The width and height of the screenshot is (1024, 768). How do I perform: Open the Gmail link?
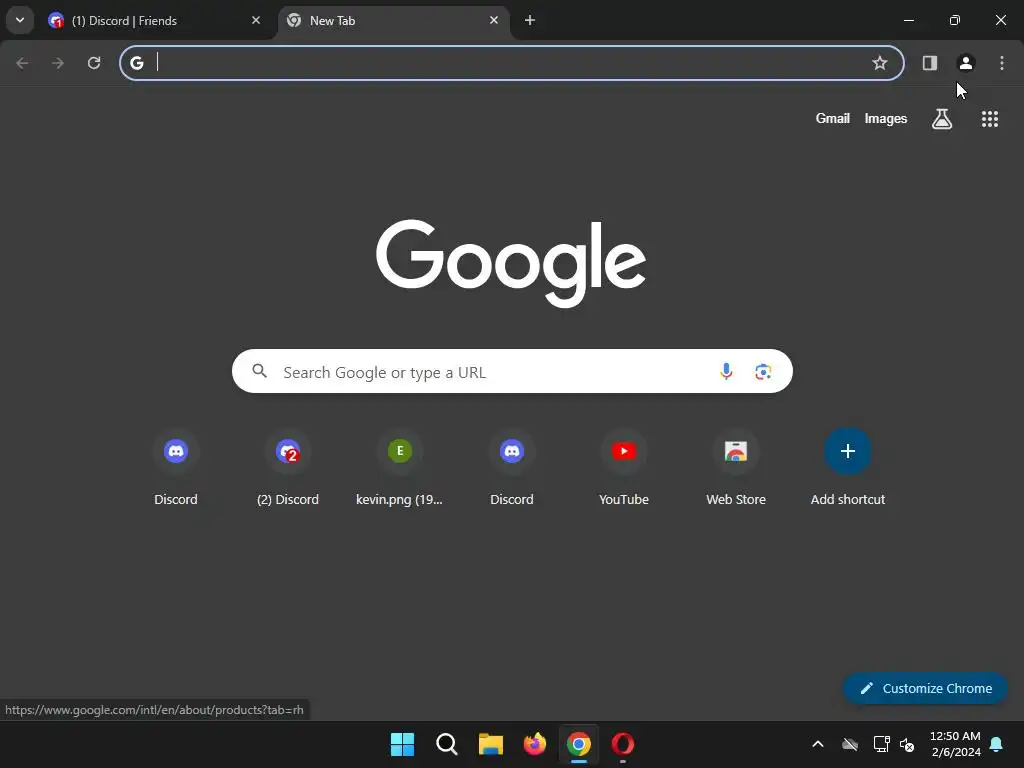click(832, 118)
